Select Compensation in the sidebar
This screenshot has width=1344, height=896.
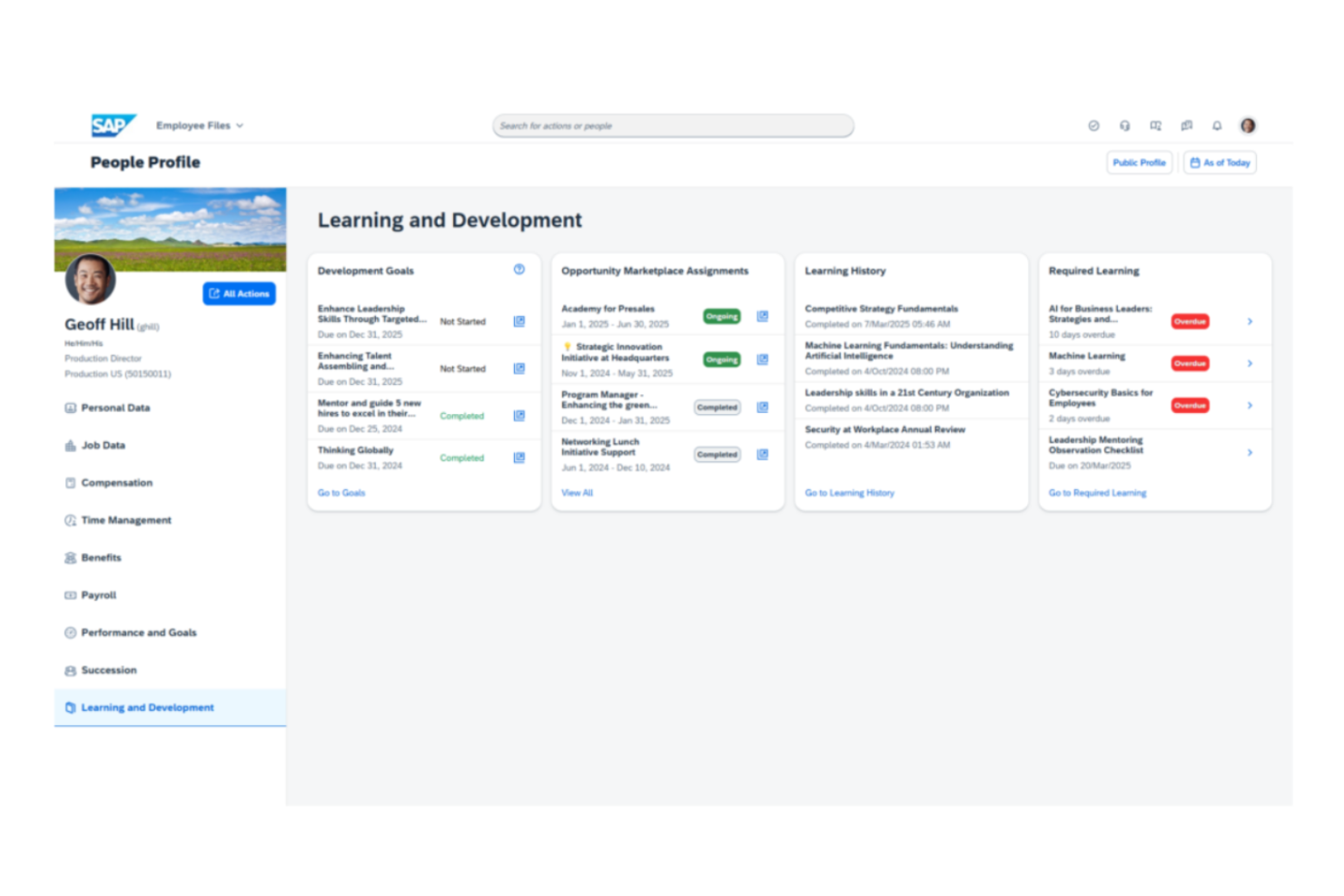(x=116, y=483)
